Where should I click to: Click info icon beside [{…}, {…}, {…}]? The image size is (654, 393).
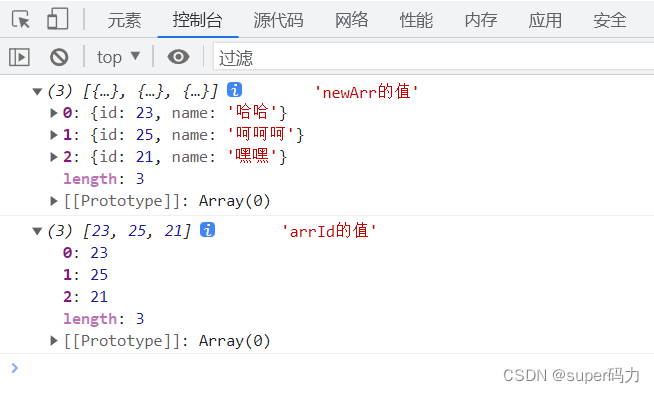[x=234, y=90]
